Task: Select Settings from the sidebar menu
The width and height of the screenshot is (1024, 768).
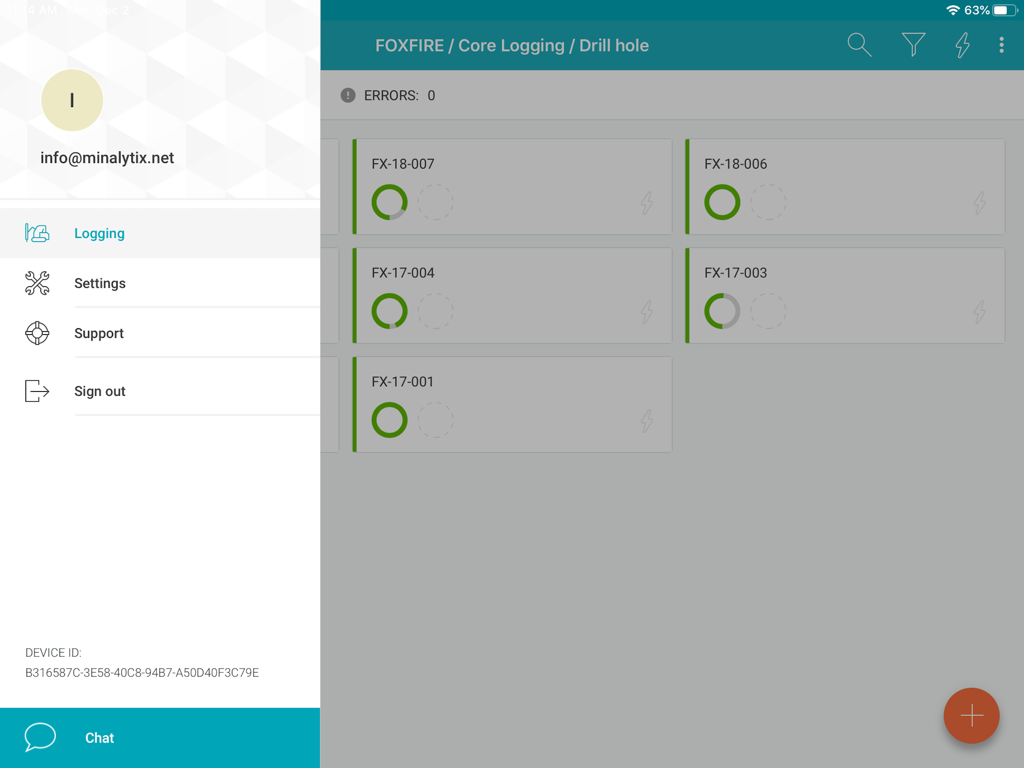Action: click(x=99, y=283)
